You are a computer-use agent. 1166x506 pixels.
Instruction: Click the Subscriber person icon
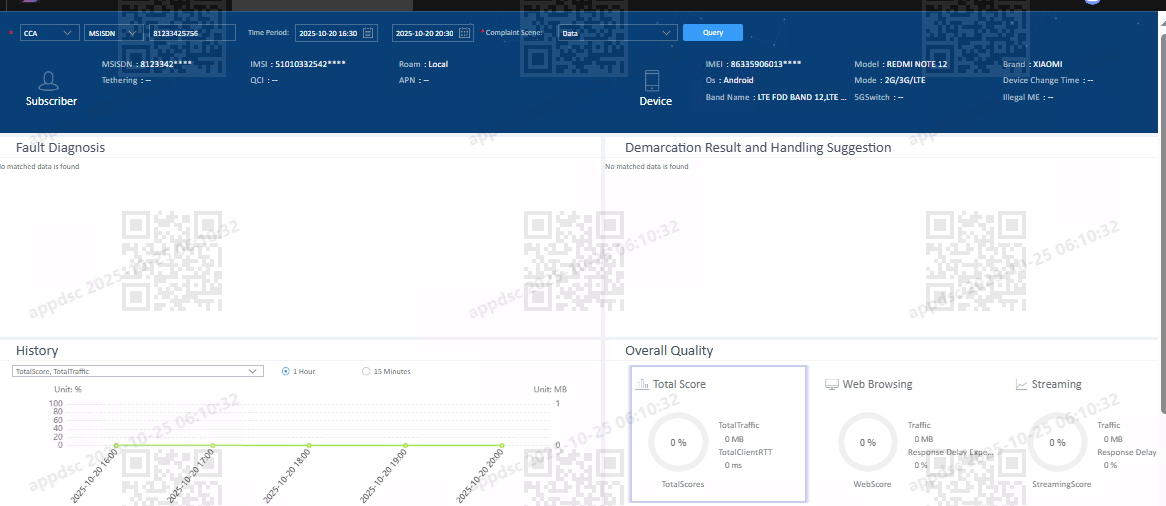(x=49, y=80)
